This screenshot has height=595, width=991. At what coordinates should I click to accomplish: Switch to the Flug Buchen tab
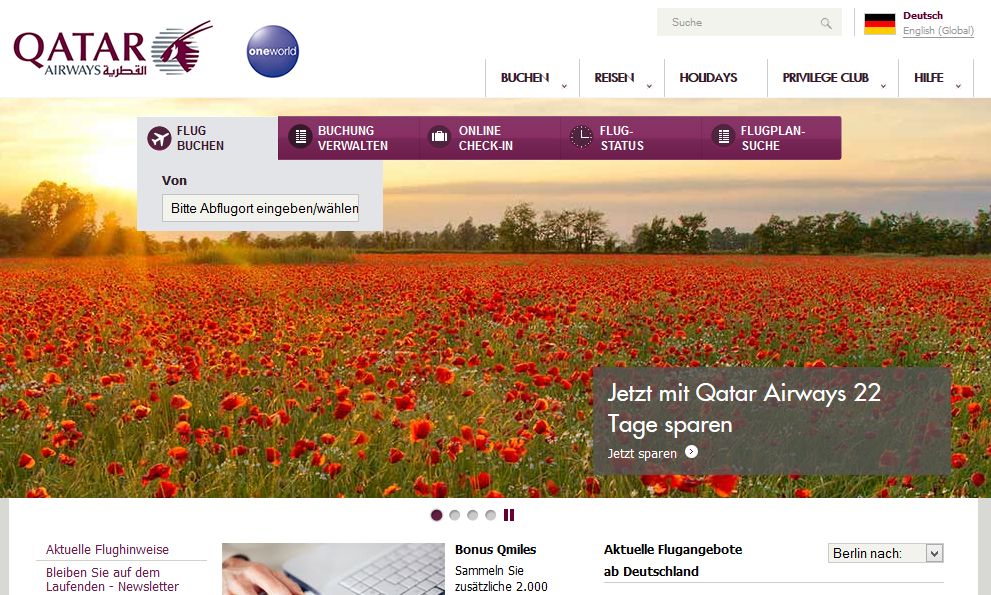(x=207, y=138)
